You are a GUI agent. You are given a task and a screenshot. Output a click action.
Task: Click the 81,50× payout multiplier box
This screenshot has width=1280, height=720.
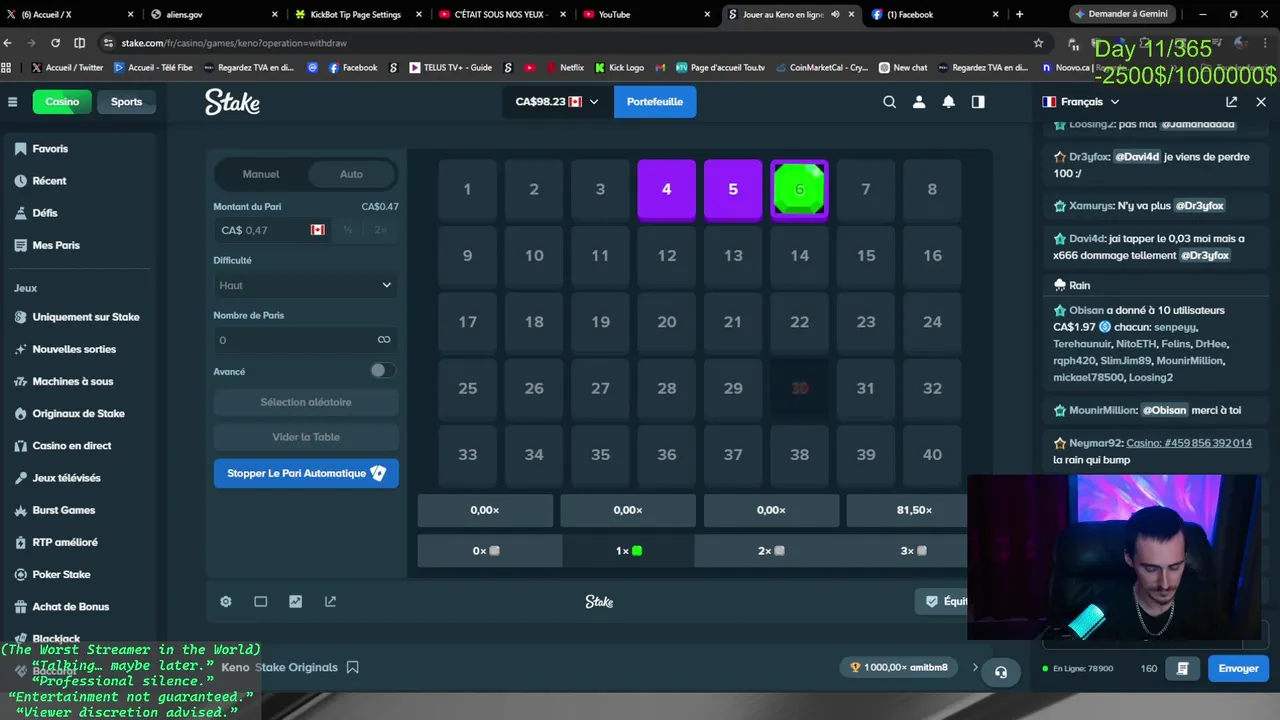coord(907,510)
